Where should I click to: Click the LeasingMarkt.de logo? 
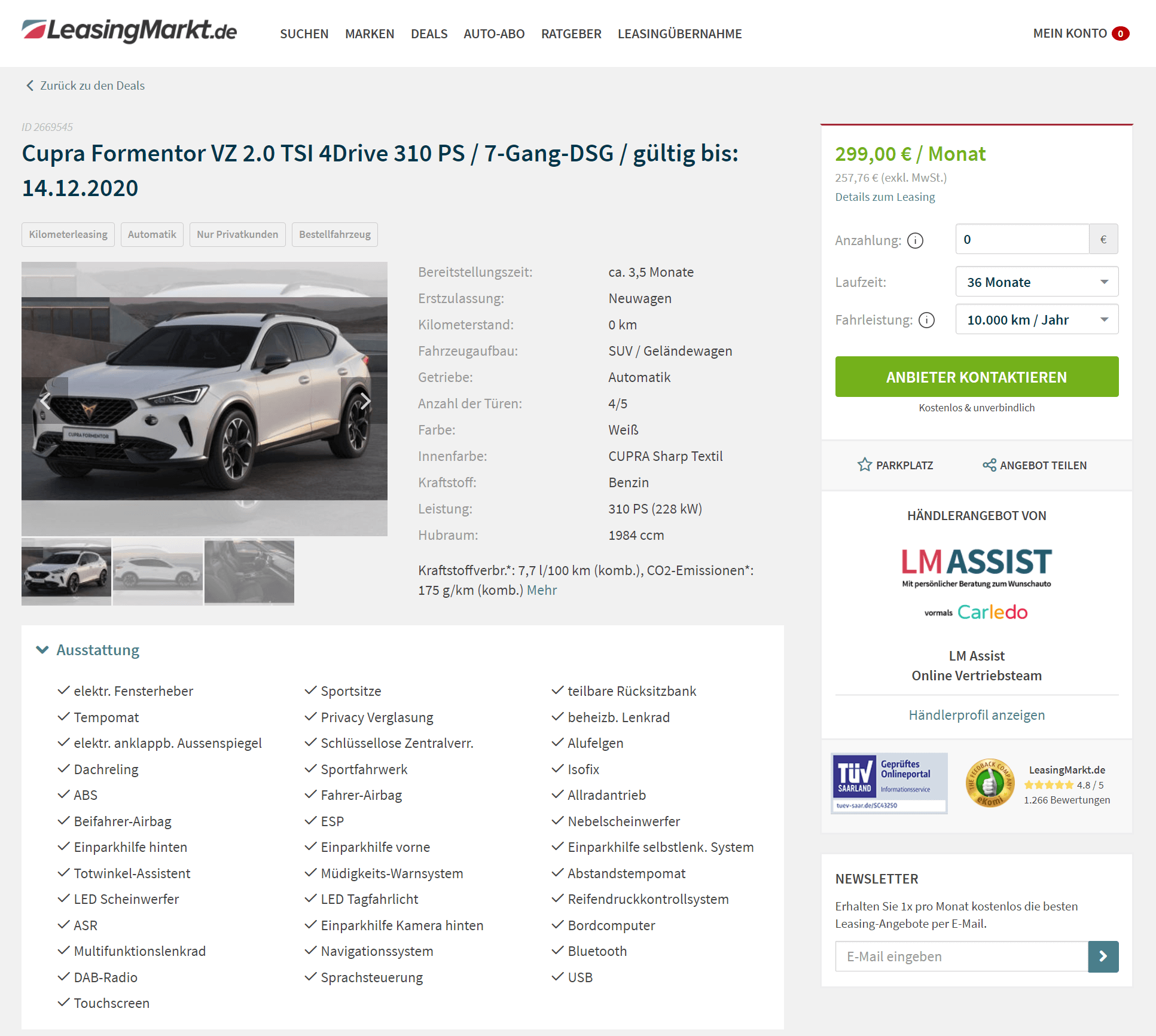click(129, 31)
